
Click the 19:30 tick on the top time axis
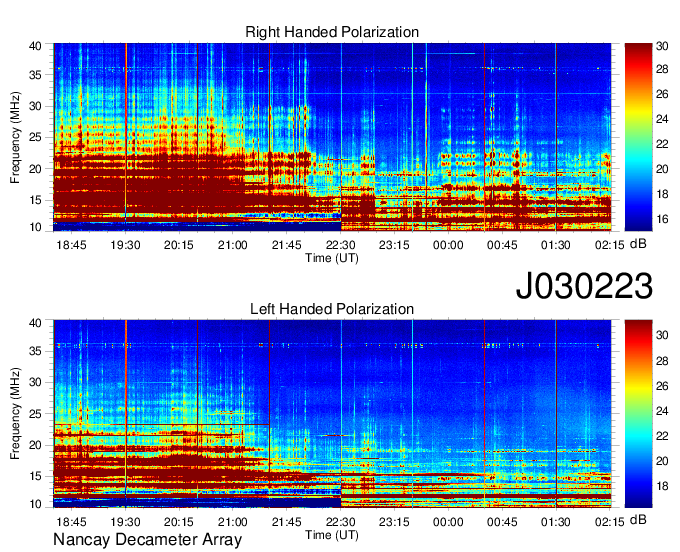[x=125, y=245]
